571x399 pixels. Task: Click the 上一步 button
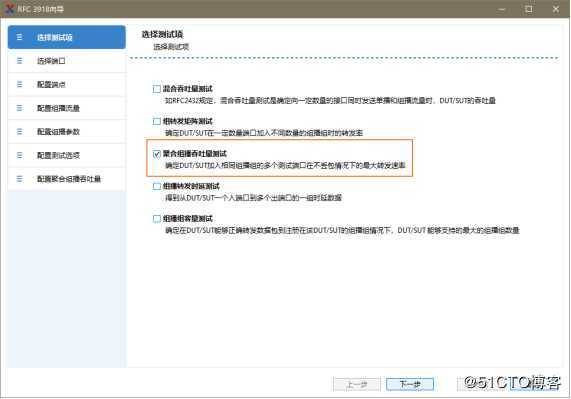tap(357, 384)
